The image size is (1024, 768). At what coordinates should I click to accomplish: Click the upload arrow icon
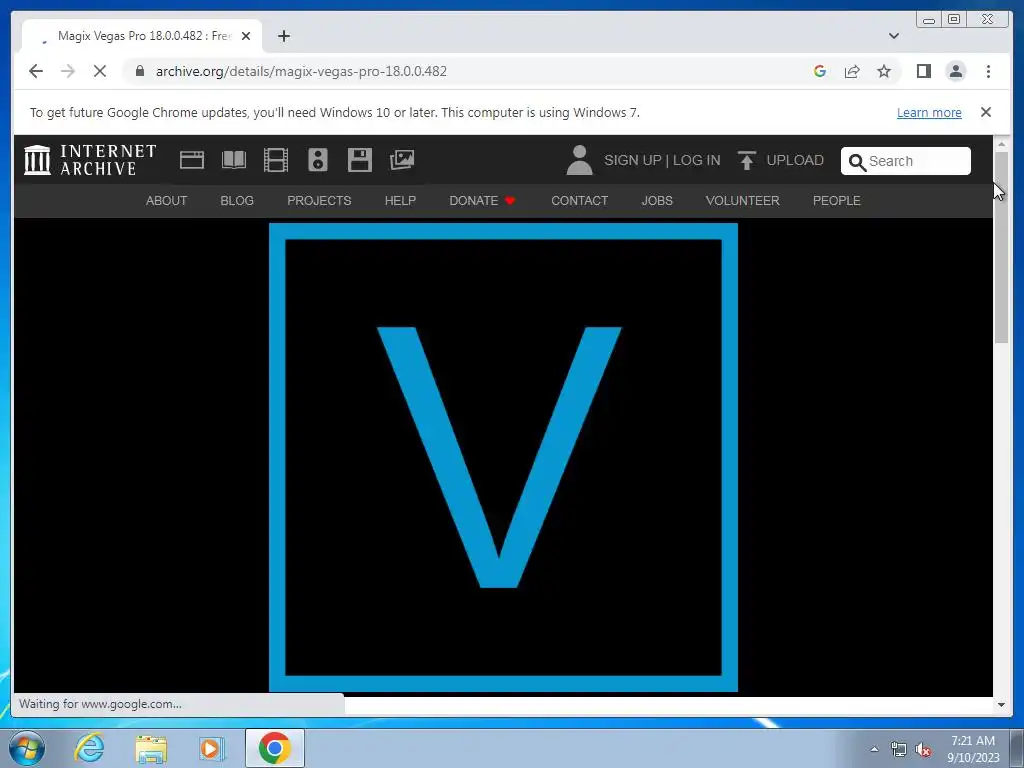pyautogui.click(x=746, y=160)
